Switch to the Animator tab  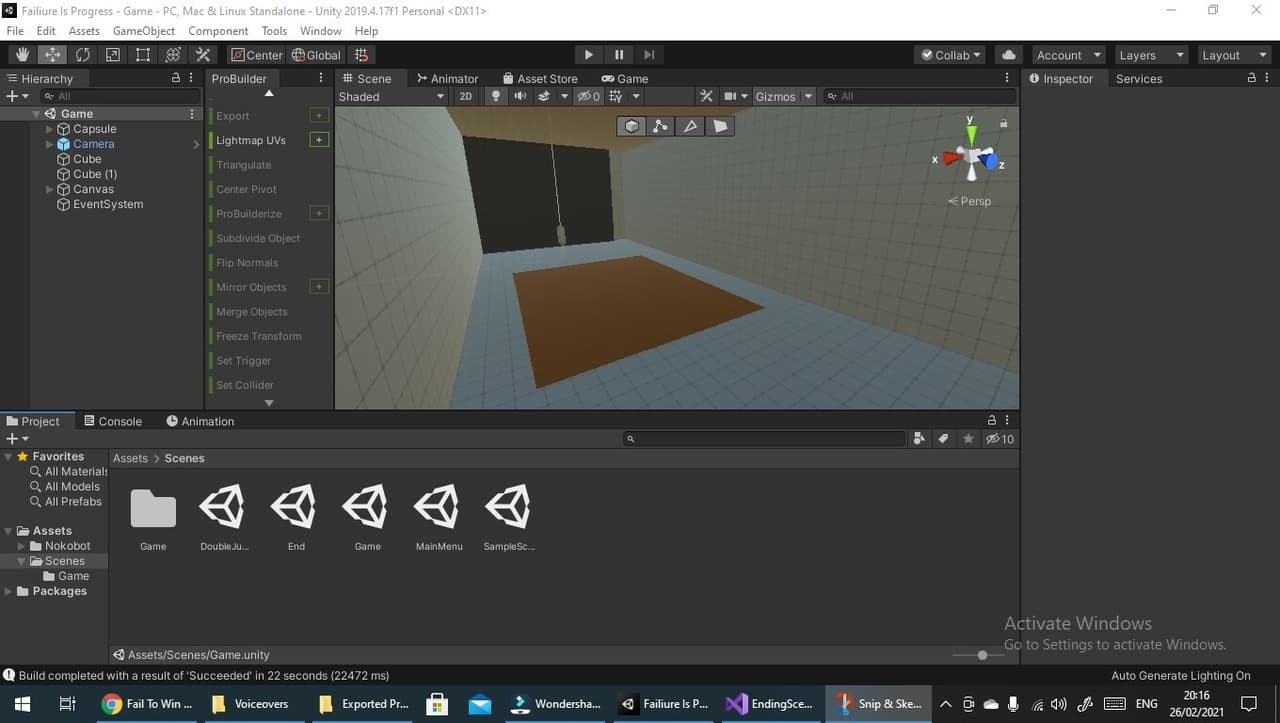point(447,78)
